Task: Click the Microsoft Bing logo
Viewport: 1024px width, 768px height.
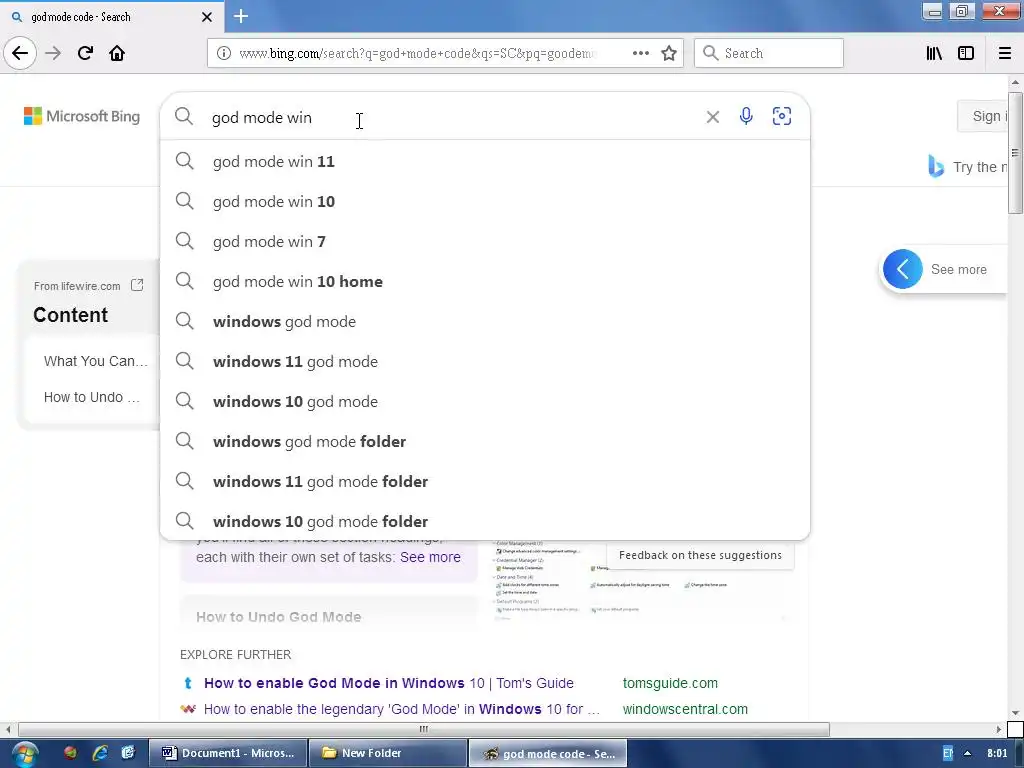Action: [x=82, y=116]
